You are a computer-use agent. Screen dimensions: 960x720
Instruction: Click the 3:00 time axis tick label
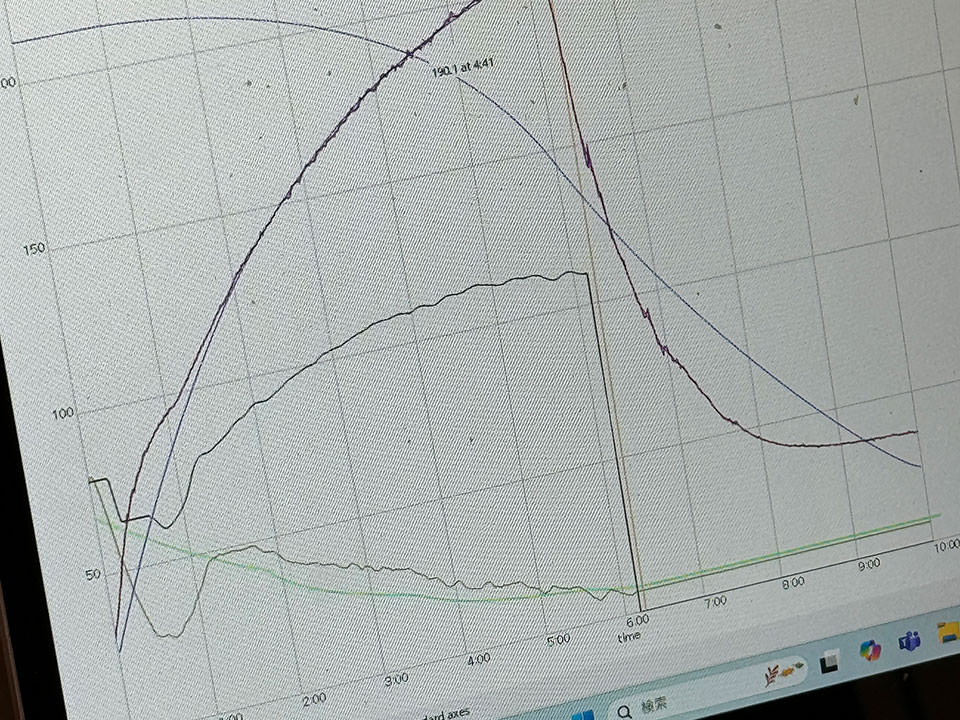(x=396, y=678)
